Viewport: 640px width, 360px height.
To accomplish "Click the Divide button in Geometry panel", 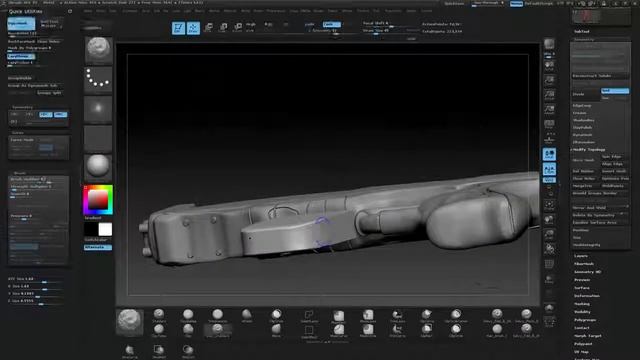I will (585, 94).
